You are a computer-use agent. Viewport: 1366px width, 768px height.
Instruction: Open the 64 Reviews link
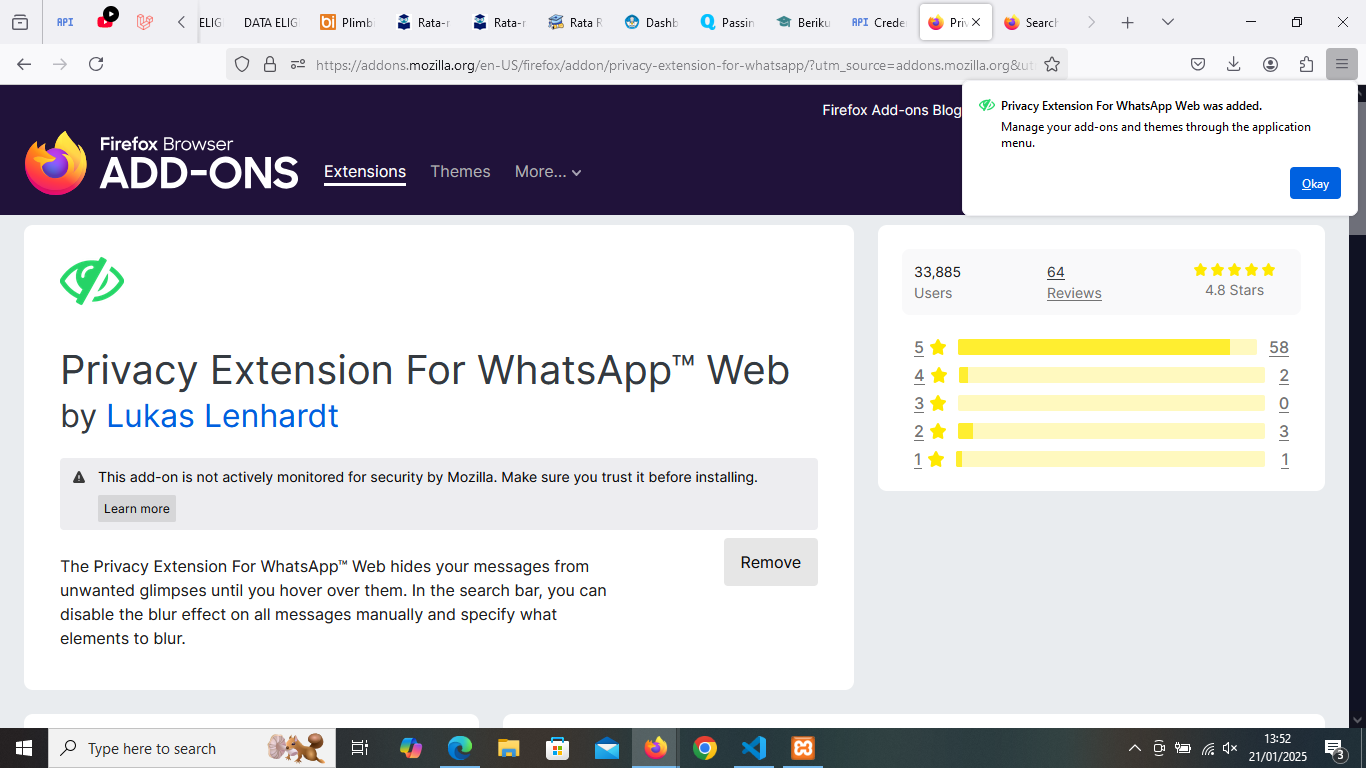coord(1074,282)
